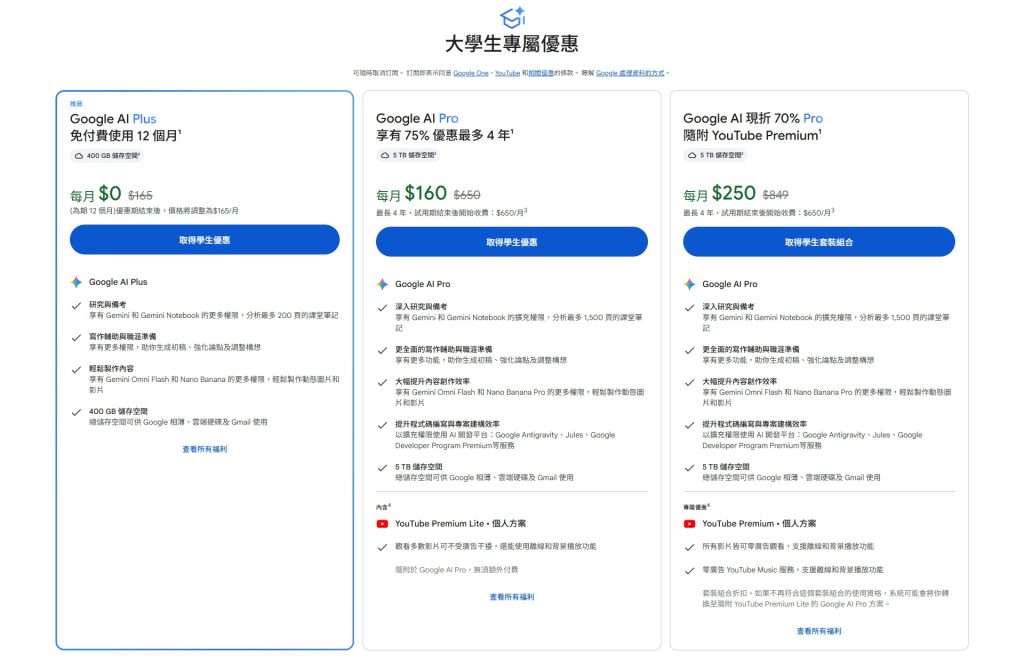
Task: Click 查看所有福利 in the $160 Pro card
Action: [512, 597]
